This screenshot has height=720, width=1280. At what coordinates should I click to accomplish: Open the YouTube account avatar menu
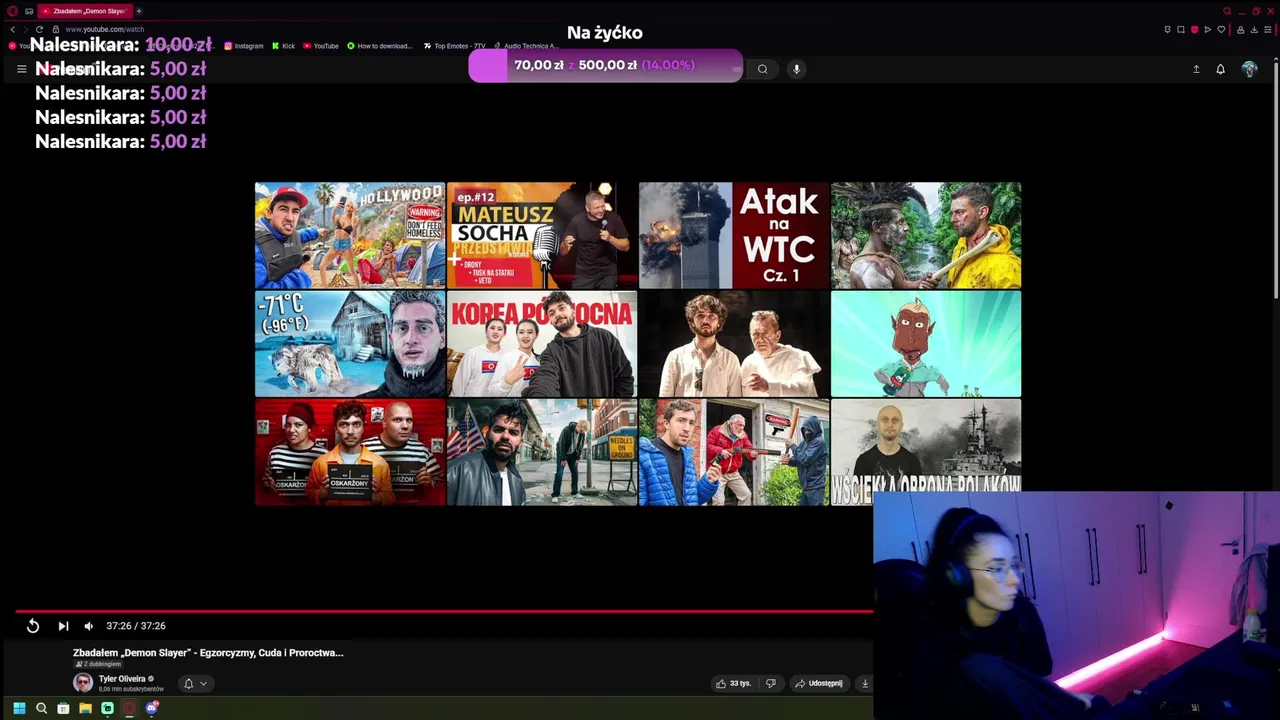point(1250,69)
